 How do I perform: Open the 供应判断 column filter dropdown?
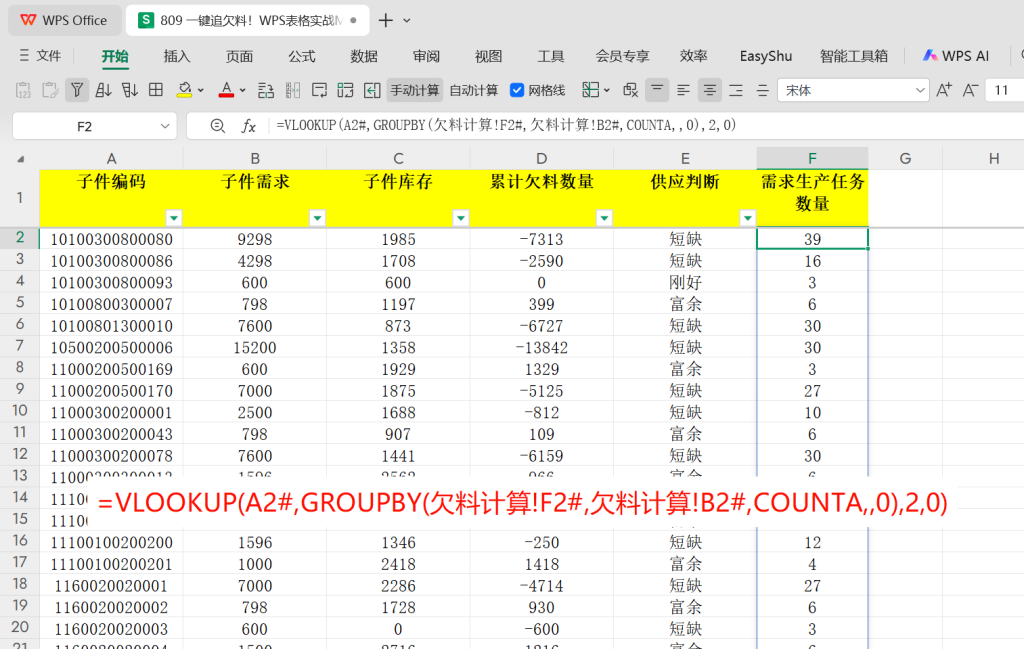tap(748, 217)
